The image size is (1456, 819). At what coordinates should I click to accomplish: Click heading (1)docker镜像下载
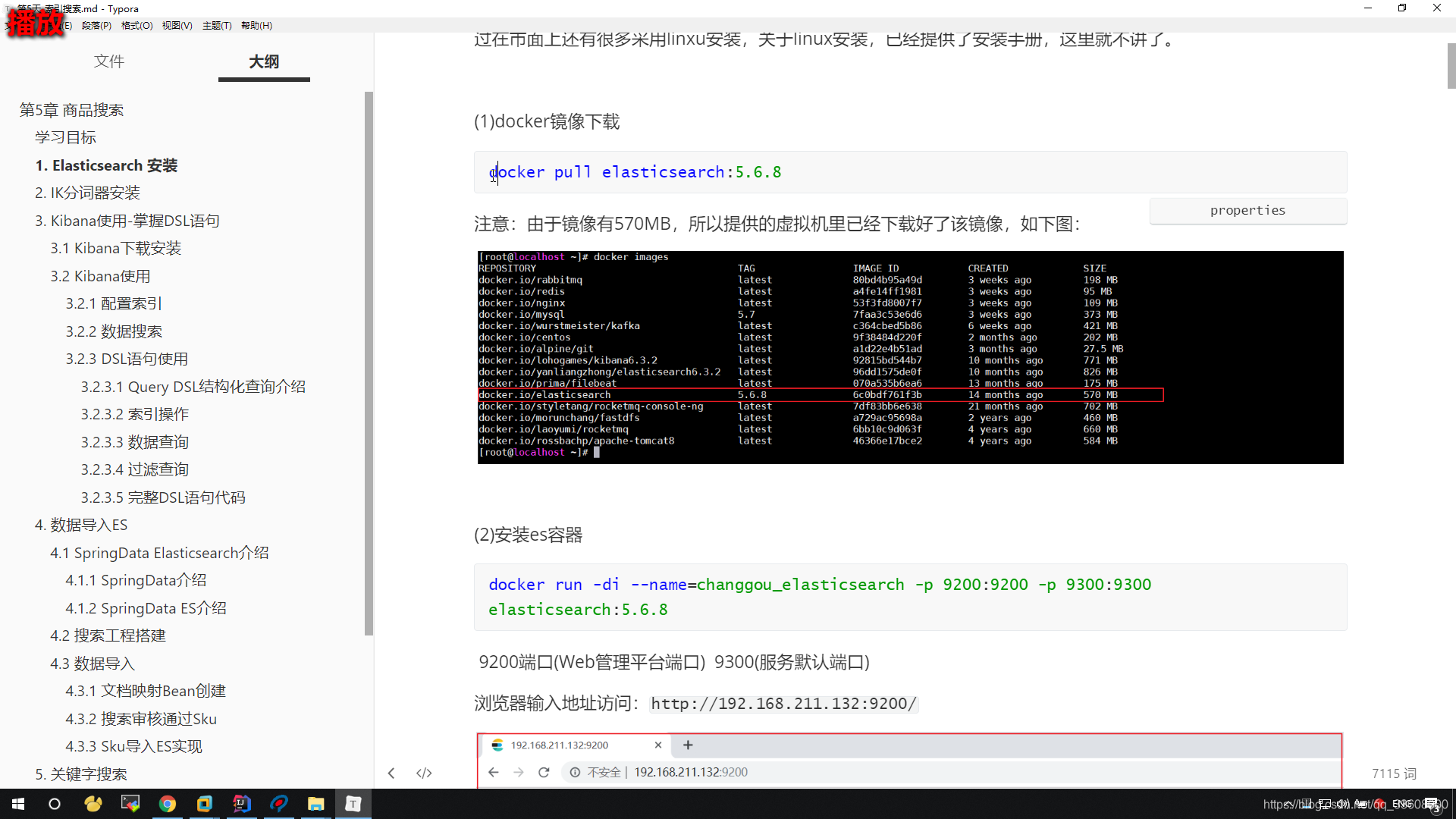547,121
